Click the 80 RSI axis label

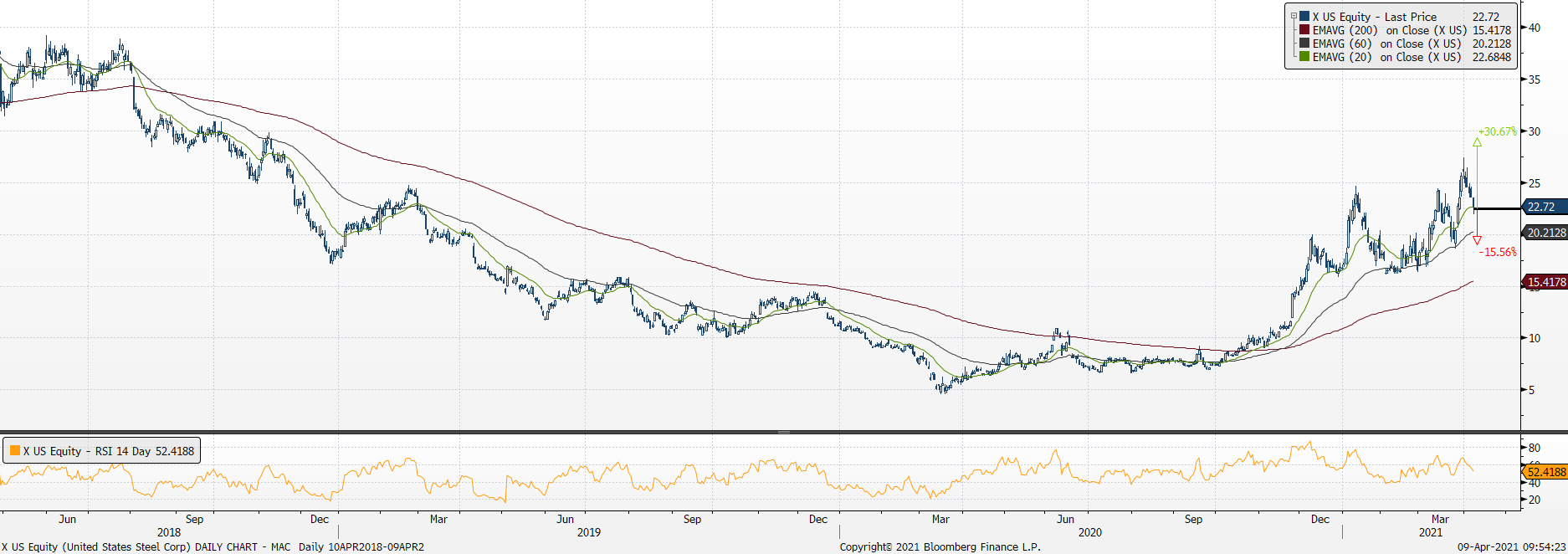click(1535, 448)
